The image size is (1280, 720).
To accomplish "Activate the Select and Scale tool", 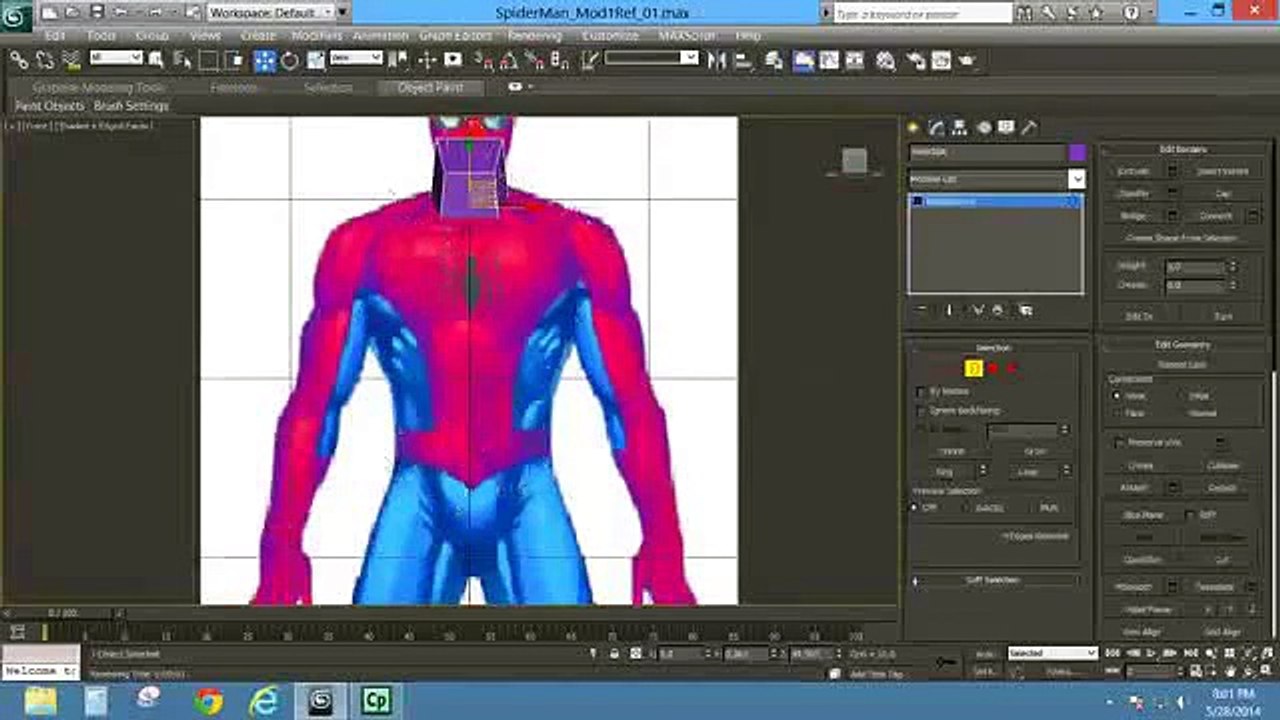I will click(x=315, y=60).
